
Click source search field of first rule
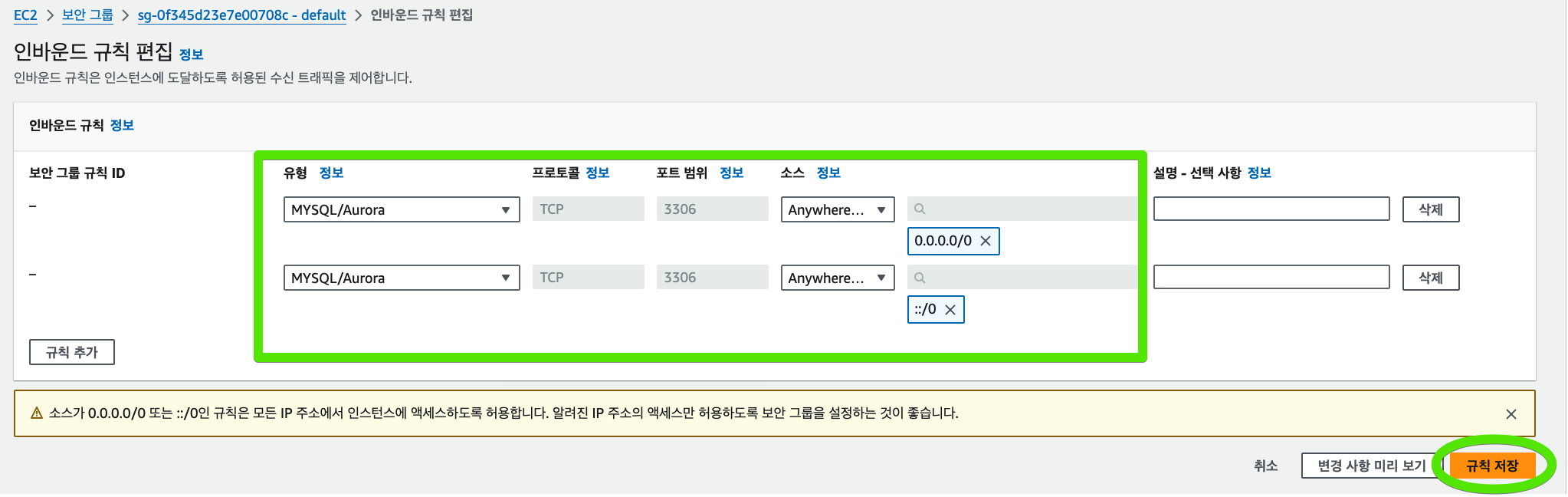[1022, 209]
